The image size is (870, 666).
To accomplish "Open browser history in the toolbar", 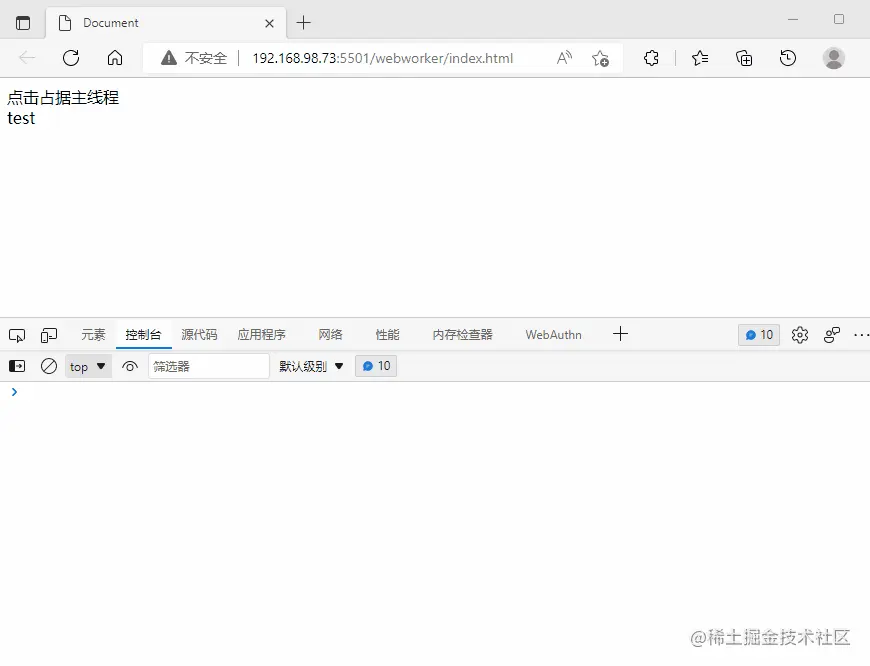I will click(x=789, y=59).
